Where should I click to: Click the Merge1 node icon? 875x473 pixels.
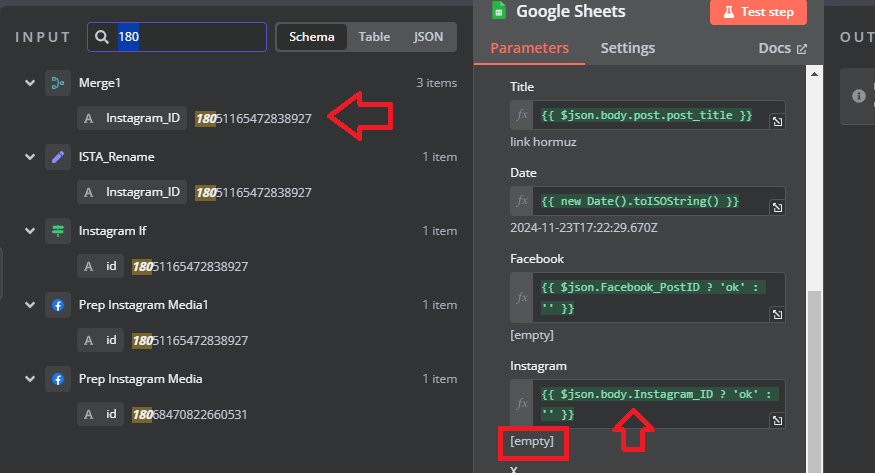[58, 83]
